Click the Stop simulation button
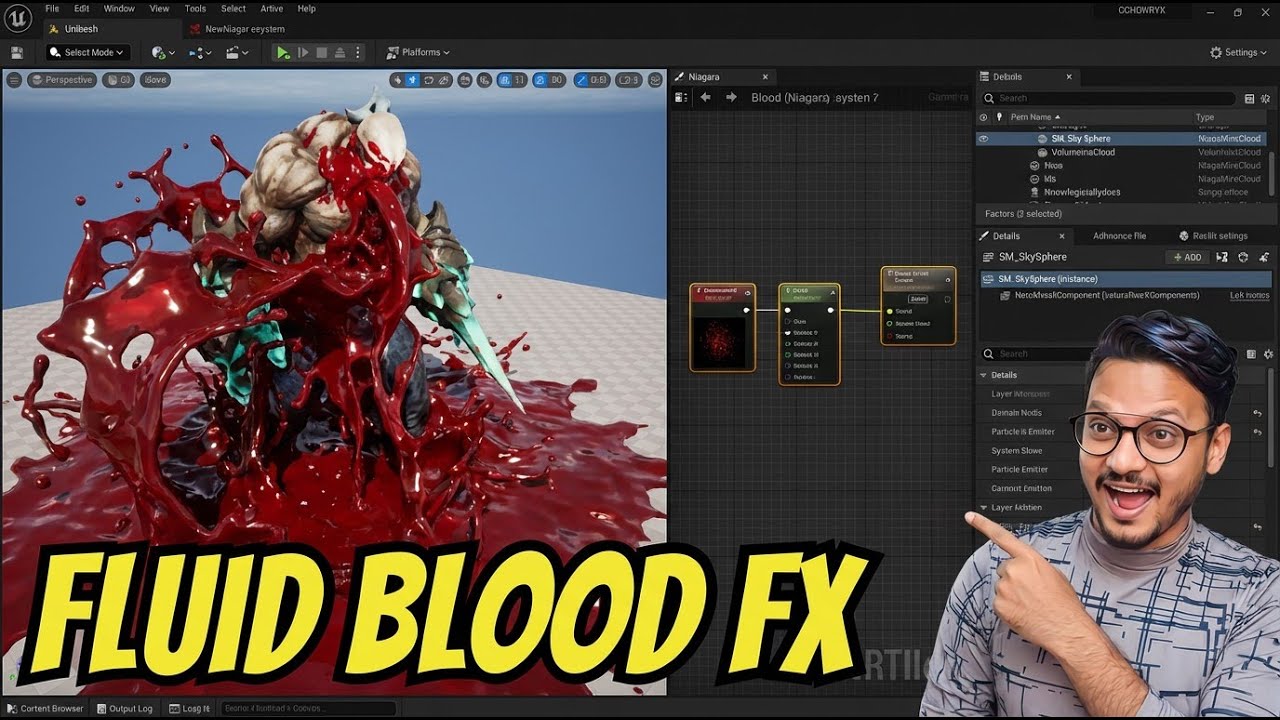Viewport: 1280px width, 720px height. pyautogui.click(x=322, y=52)
